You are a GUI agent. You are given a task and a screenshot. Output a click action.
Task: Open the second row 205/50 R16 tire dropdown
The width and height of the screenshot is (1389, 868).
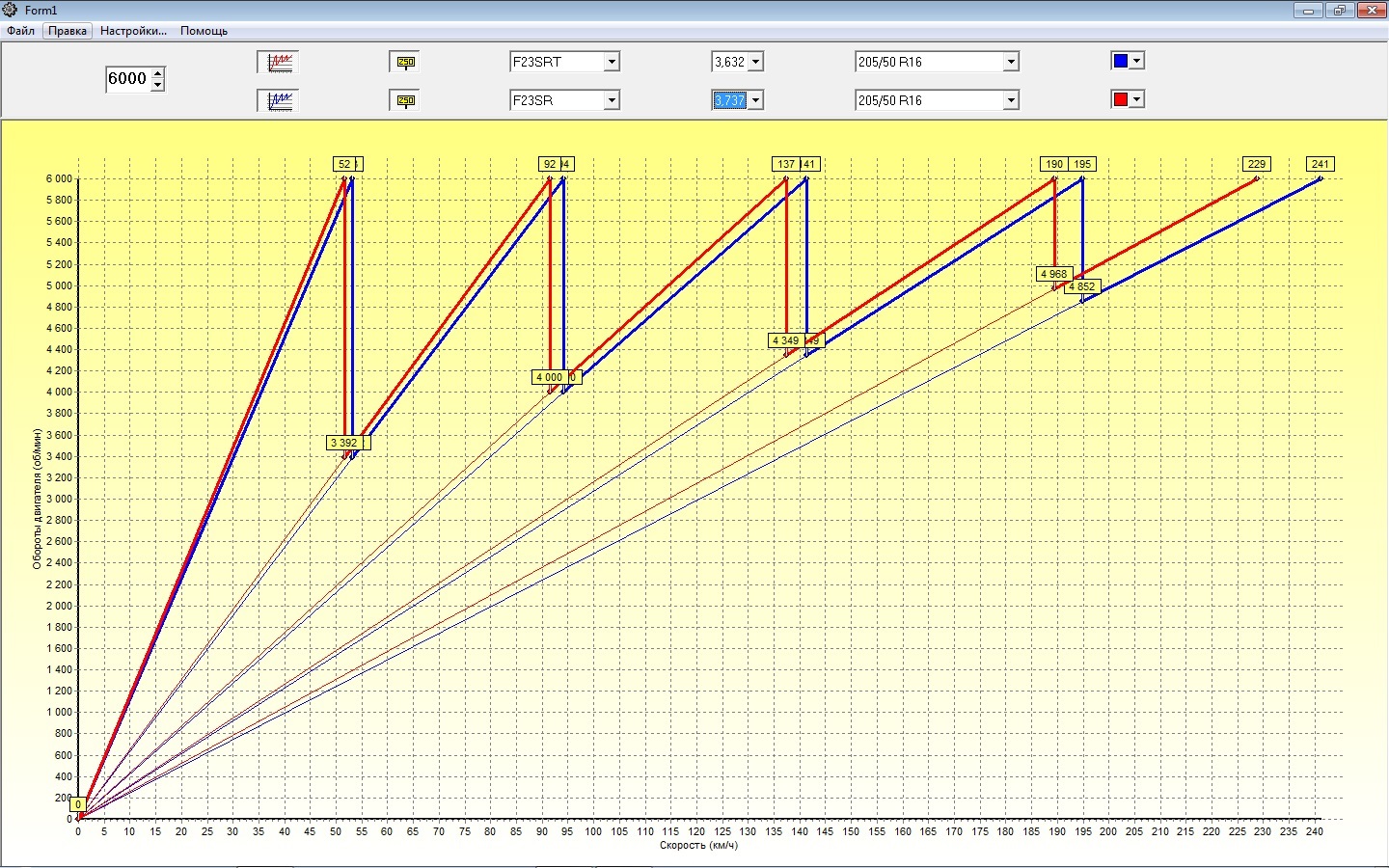point(1010,100)
